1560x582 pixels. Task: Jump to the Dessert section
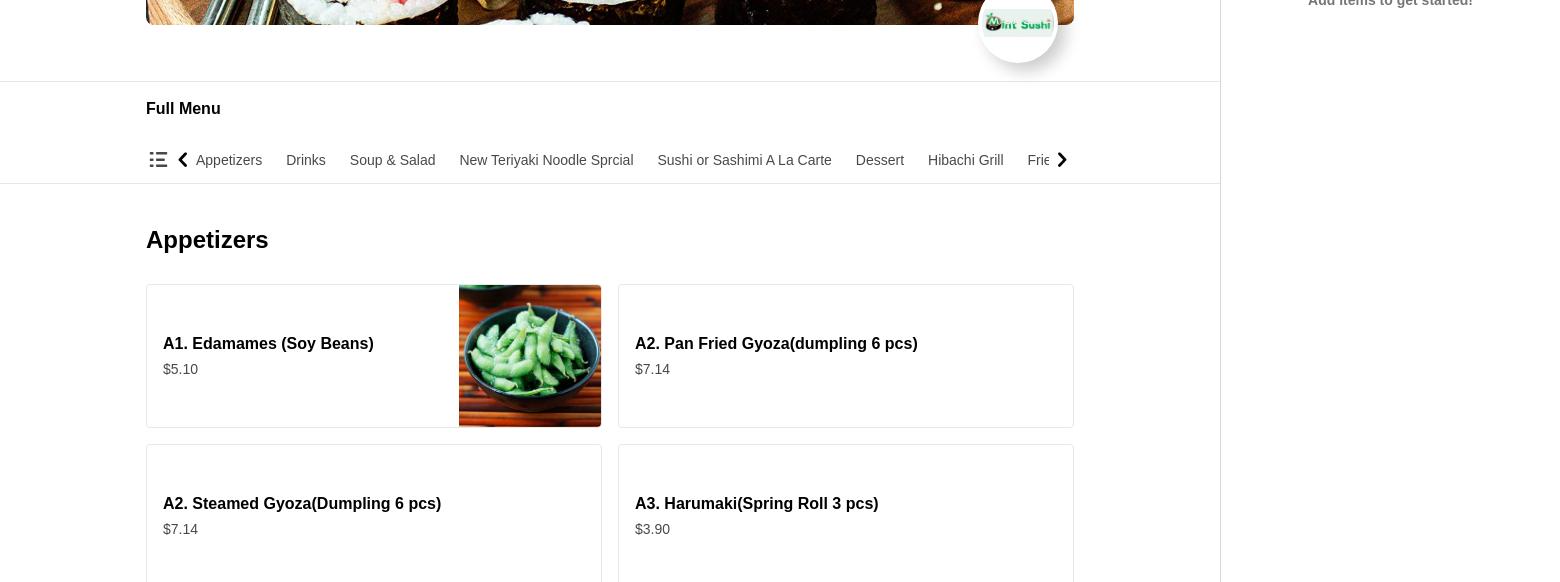pos(880,160)
